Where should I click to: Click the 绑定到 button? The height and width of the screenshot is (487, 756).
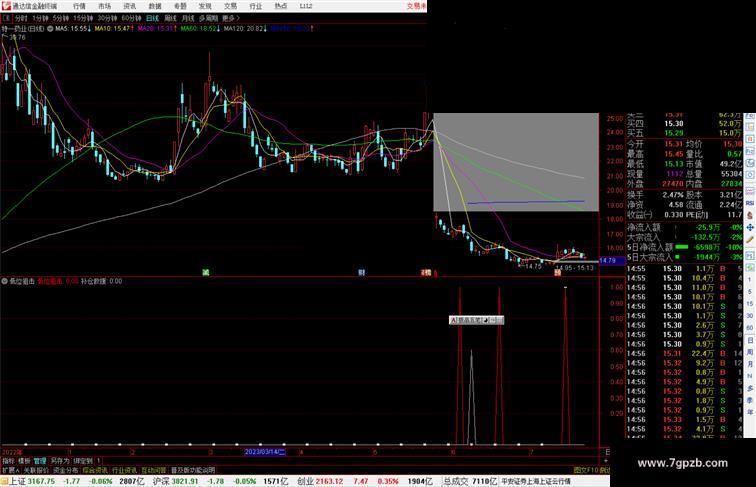point(82,461)
